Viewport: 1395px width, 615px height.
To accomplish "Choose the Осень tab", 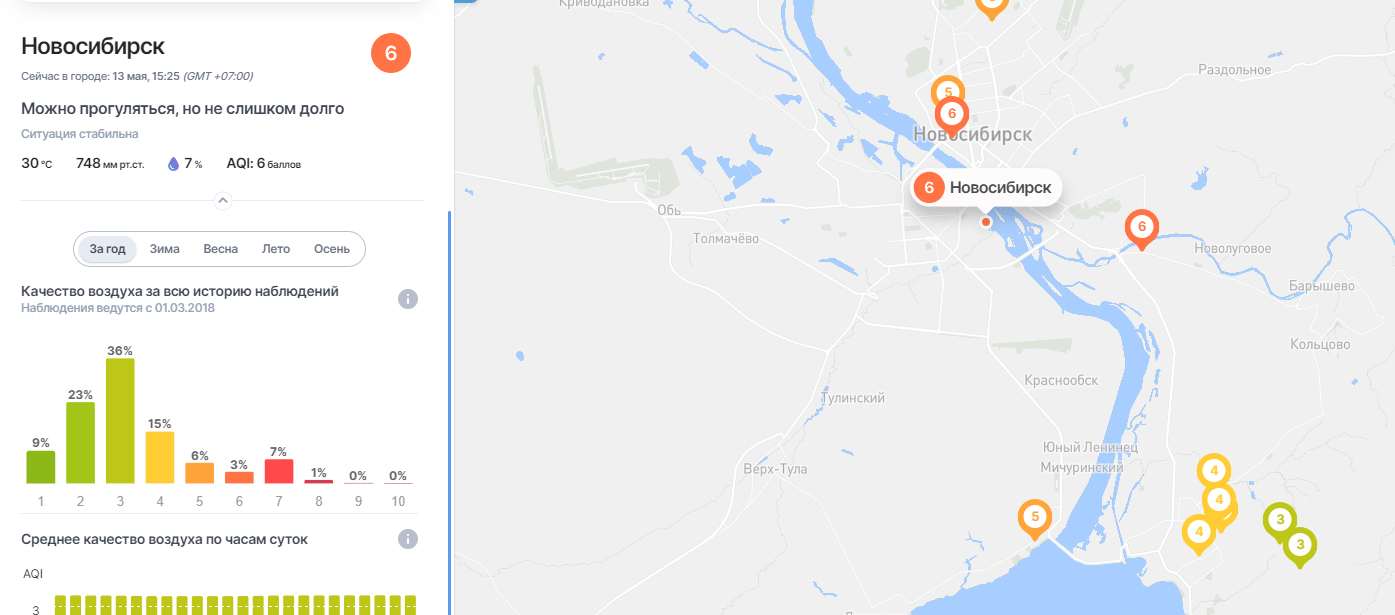I will pyautogui.click(x=332, y=249).
